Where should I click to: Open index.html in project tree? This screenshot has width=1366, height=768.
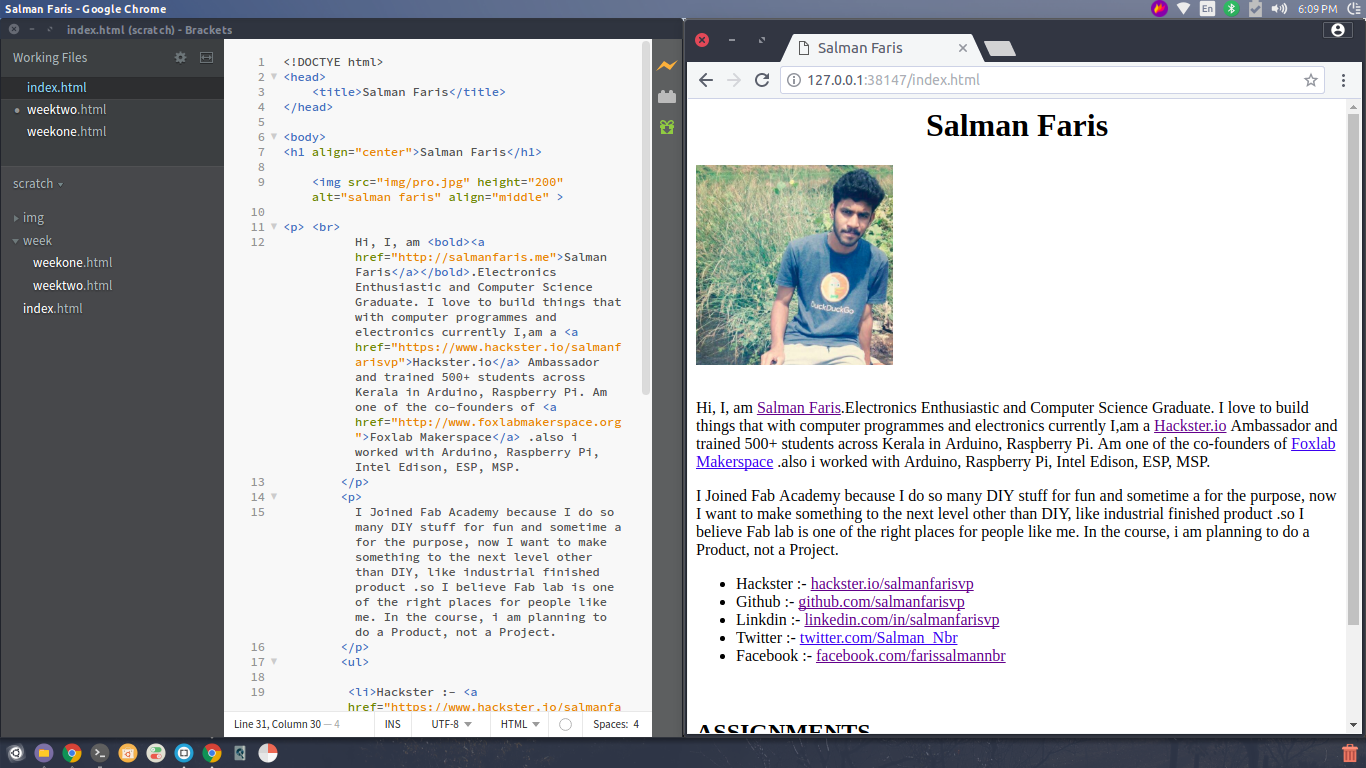[x=53, y=309]
